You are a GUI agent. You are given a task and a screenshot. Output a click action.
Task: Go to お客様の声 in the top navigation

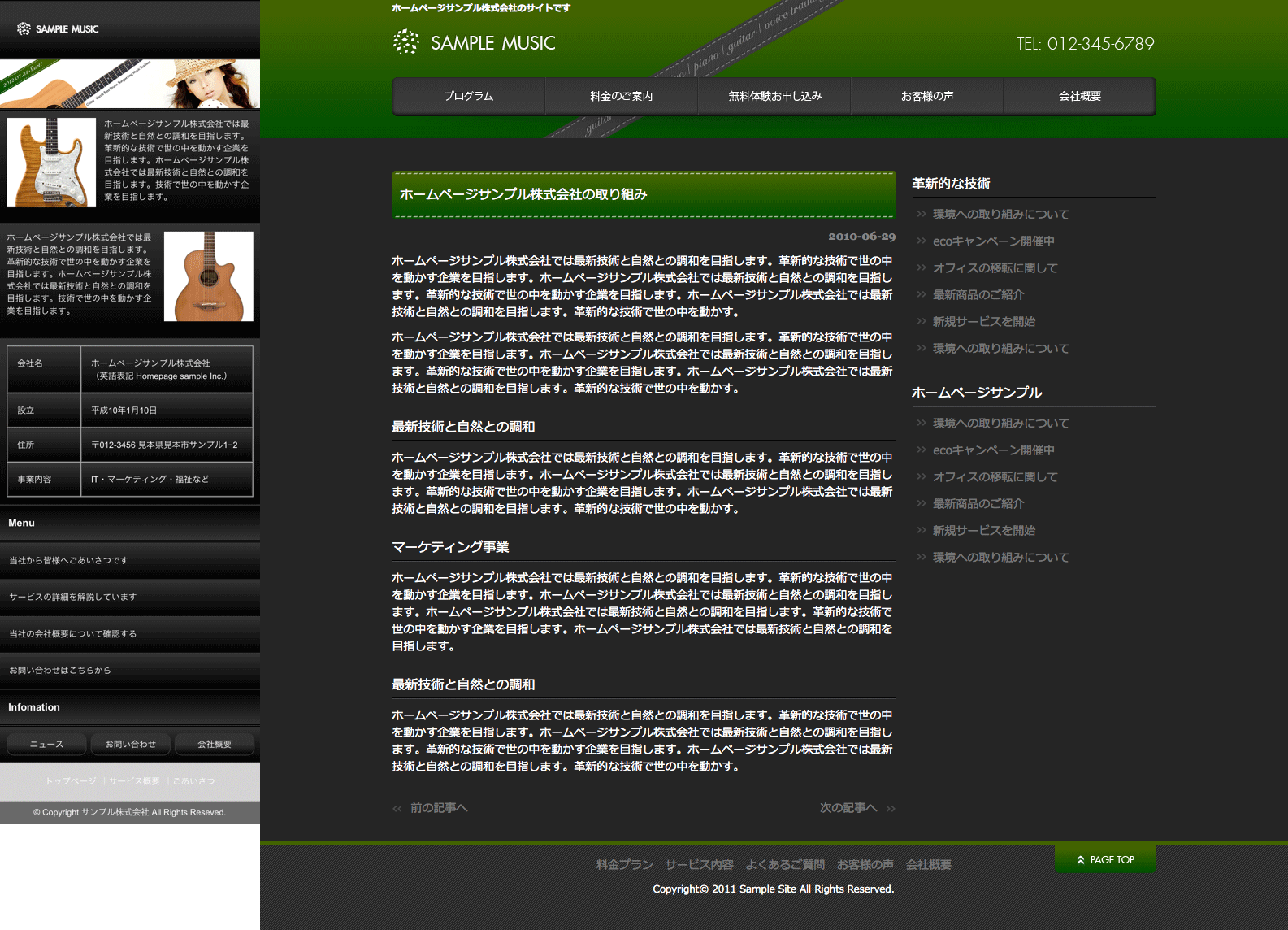click(x=926, y=97)
